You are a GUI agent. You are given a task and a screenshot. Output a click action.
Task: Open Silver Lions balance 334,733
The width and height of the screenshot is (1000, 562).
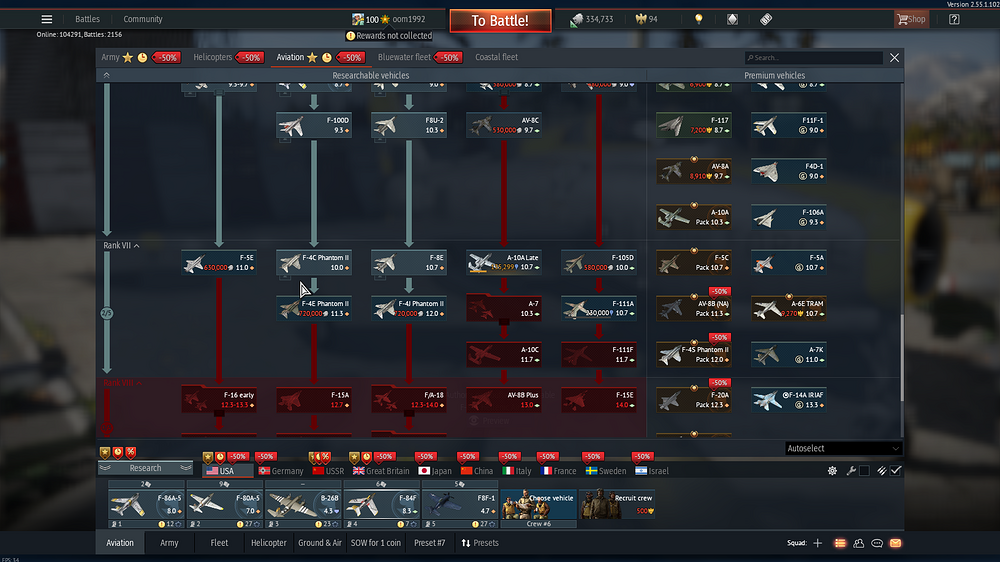click(x=592, y=19)
